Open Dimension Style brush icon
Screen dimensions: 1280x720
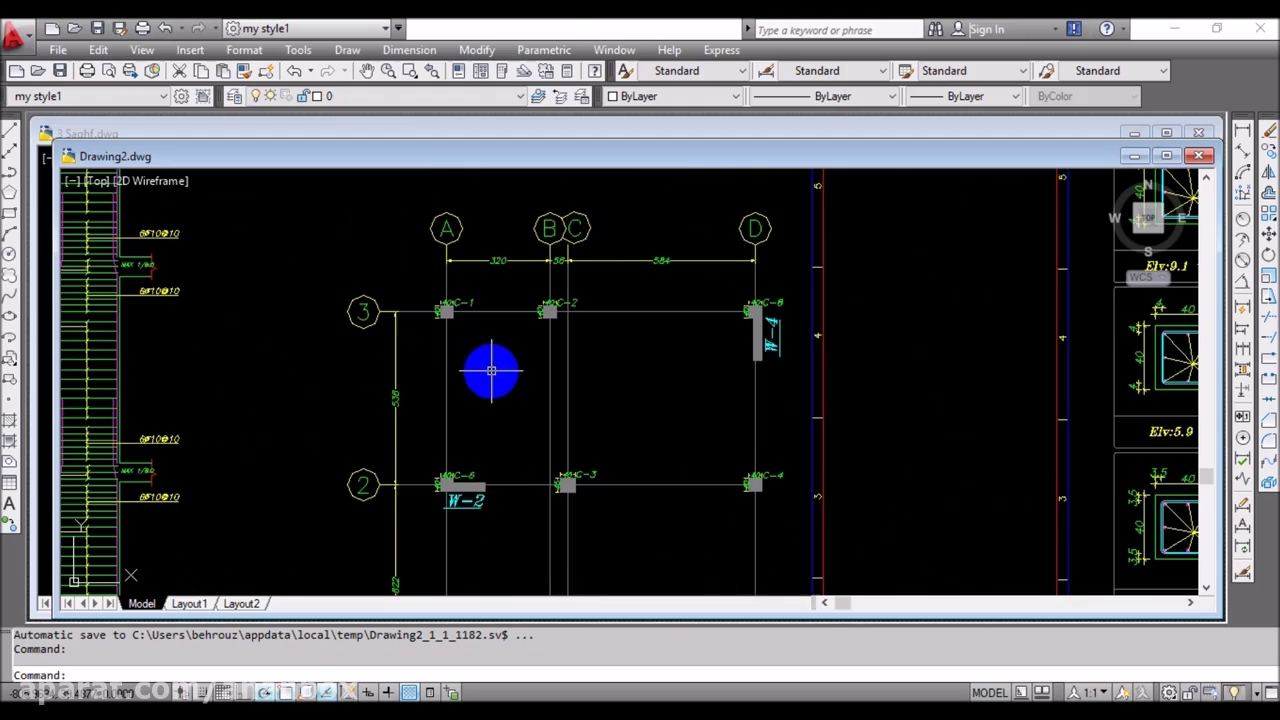pos(766,71)
